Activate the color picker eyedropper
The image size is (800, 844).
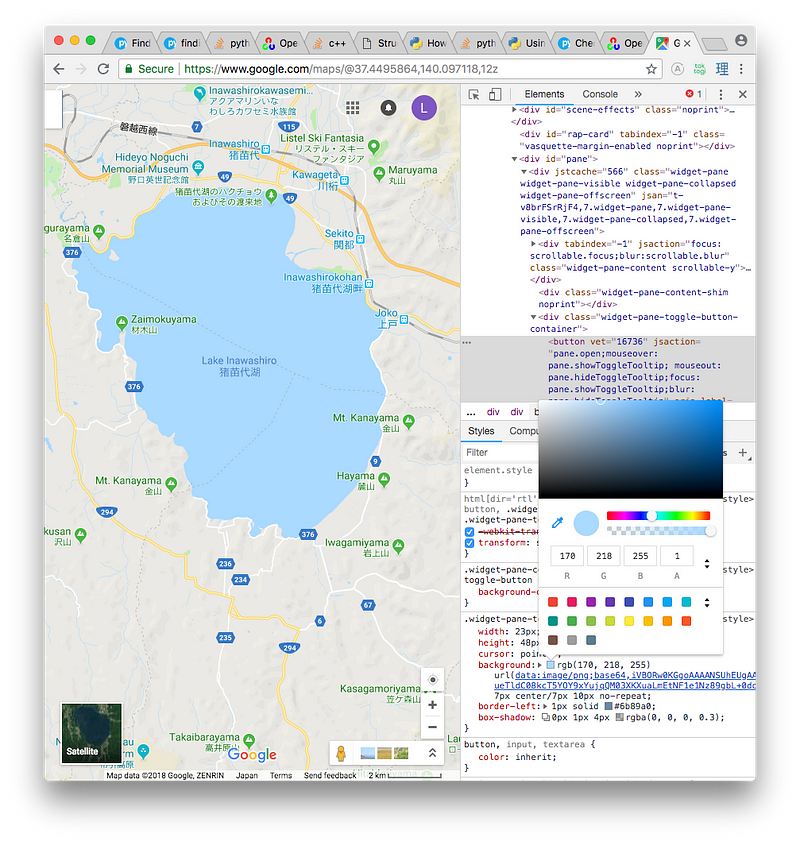tap(558, 523)
